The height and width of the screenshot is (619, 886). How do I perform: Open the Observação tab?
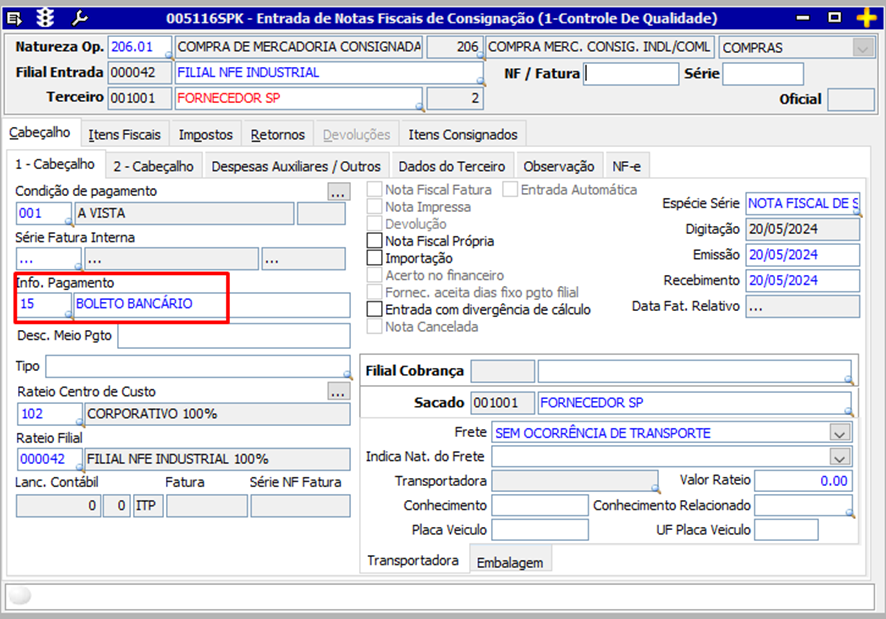559,166
